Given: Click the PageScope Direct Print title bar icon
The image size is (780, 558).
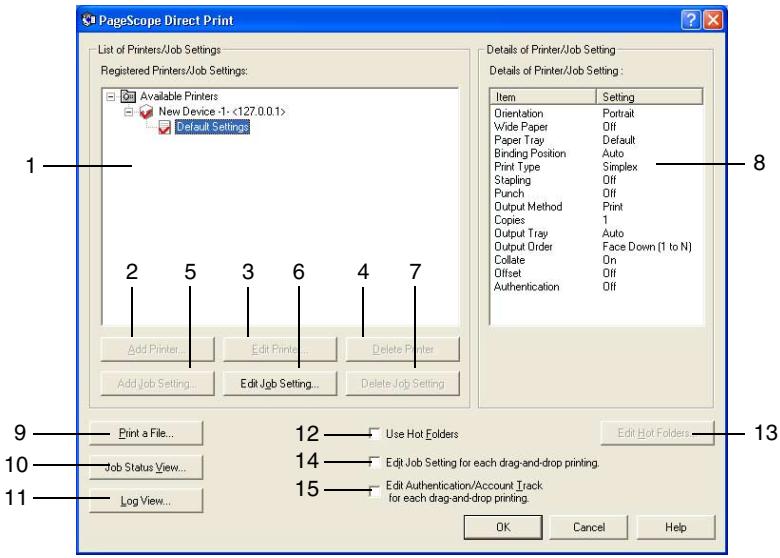Looking at the screenshot, I should [x=89, y=20].
